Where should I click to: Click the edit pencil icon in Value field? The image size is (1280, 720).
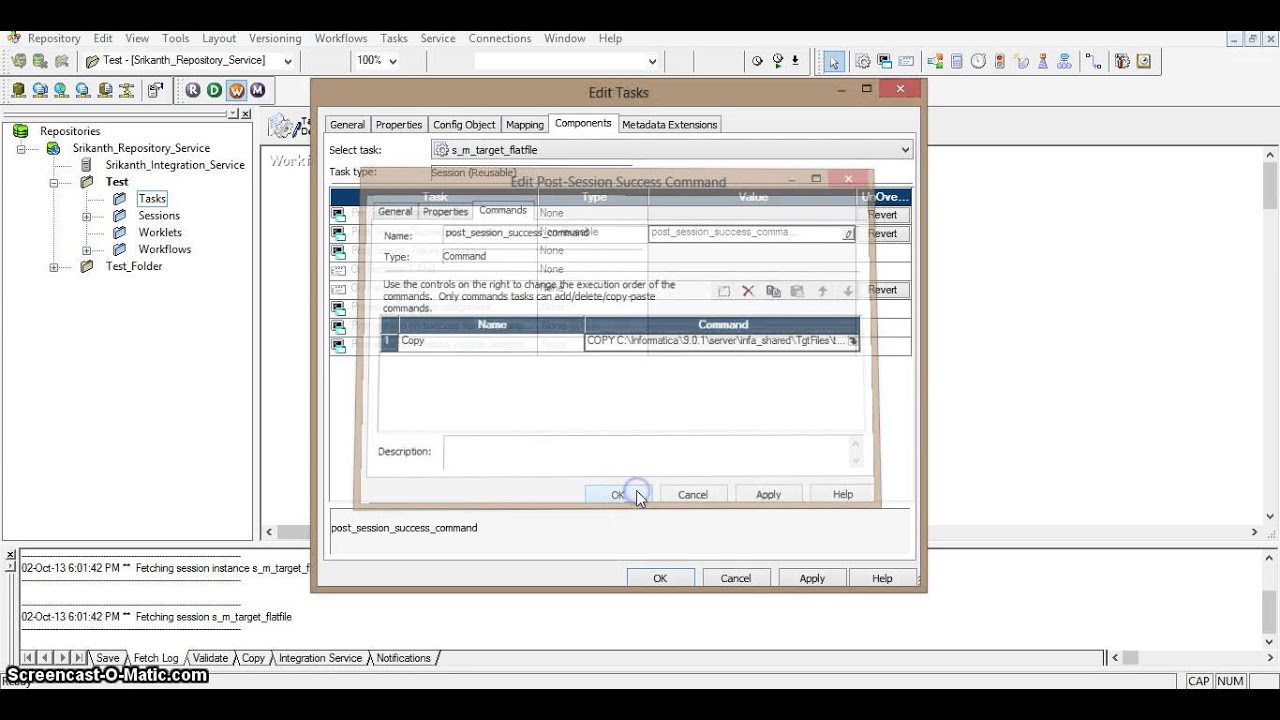[x=848, y=233]
